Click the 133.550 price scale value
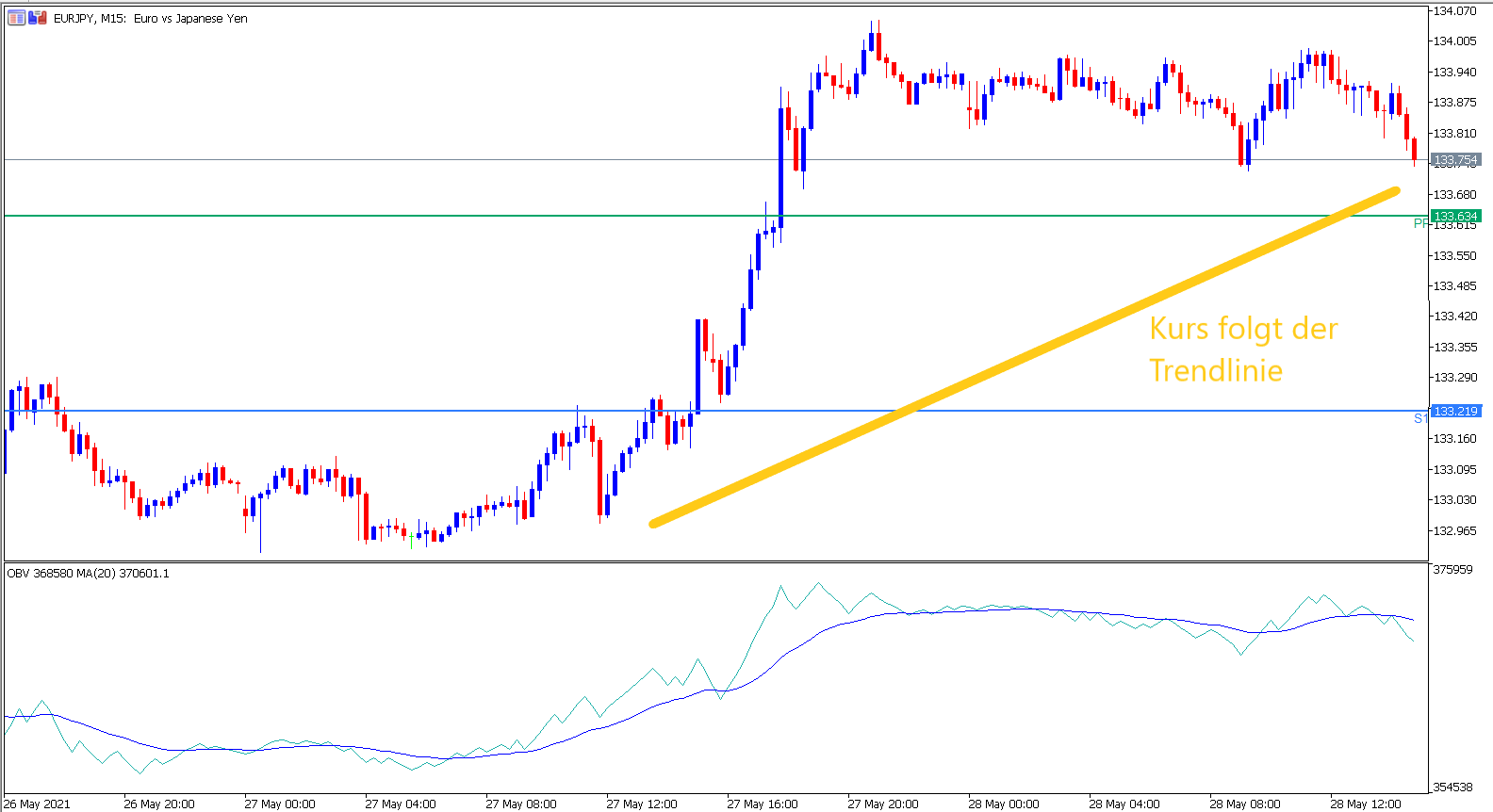 coord(1455,255)
